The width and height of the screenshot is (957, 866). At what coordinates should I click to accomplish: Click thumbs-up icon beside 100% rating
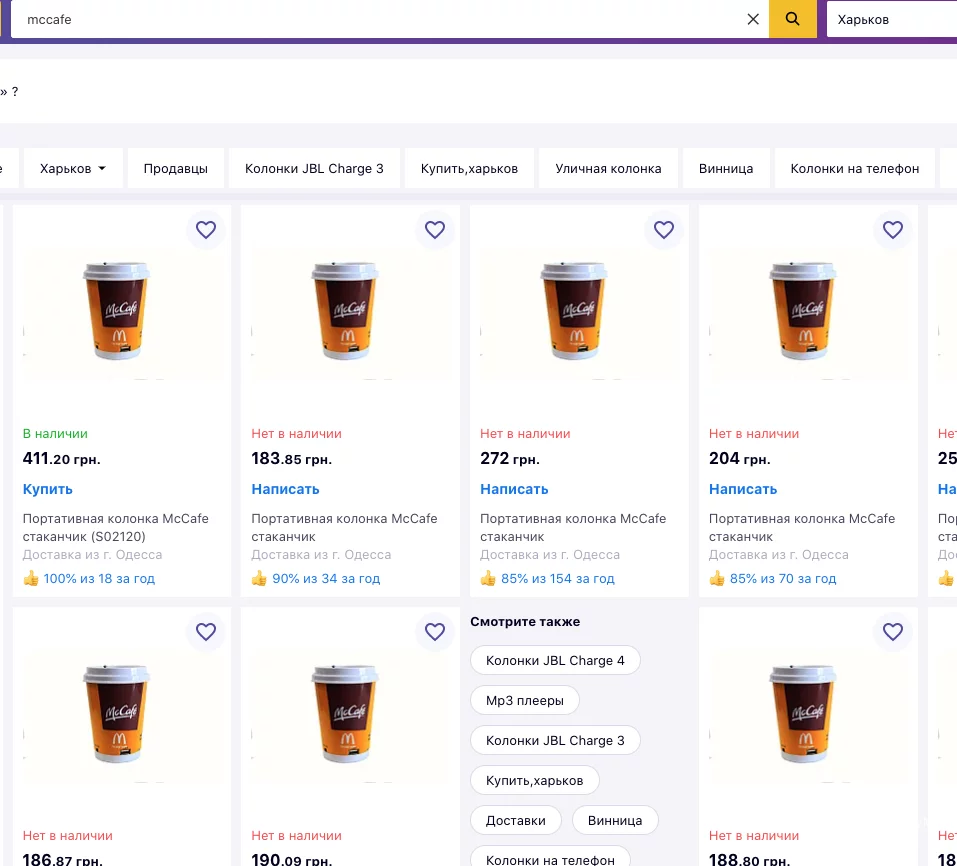[x=31, y=578]
